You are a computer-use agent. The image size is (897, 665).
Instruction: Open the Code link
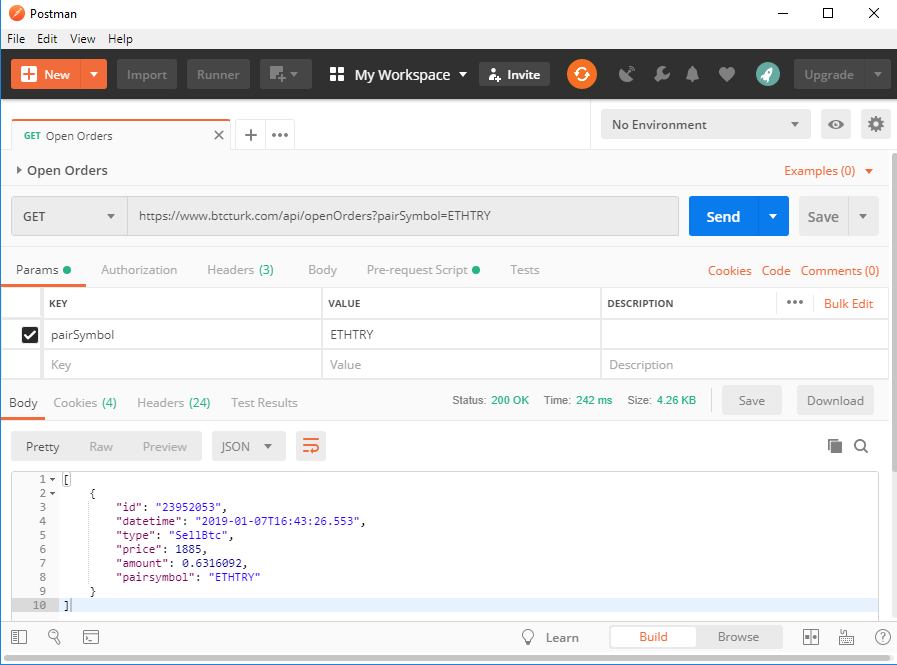point(776,271)
